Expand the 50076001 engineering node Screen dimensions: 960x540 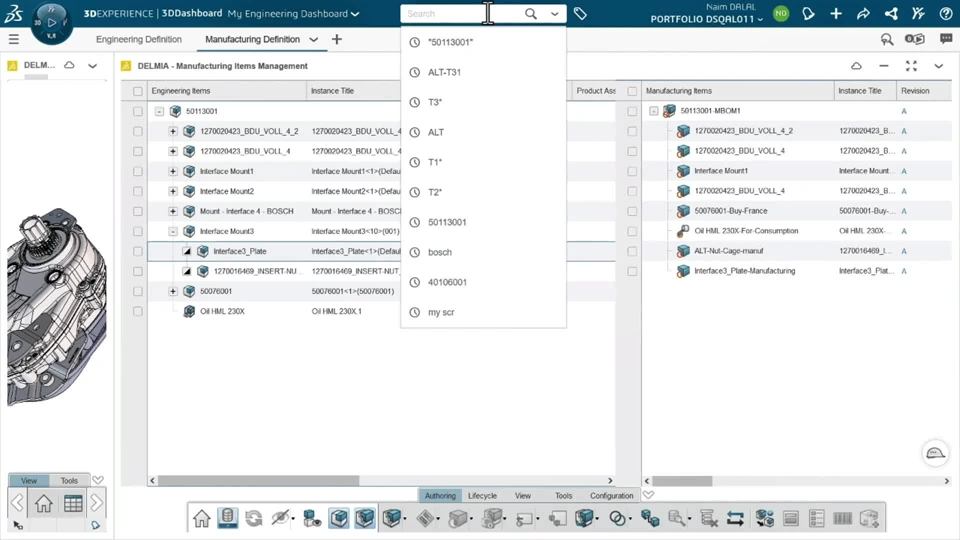coord(173,291)
